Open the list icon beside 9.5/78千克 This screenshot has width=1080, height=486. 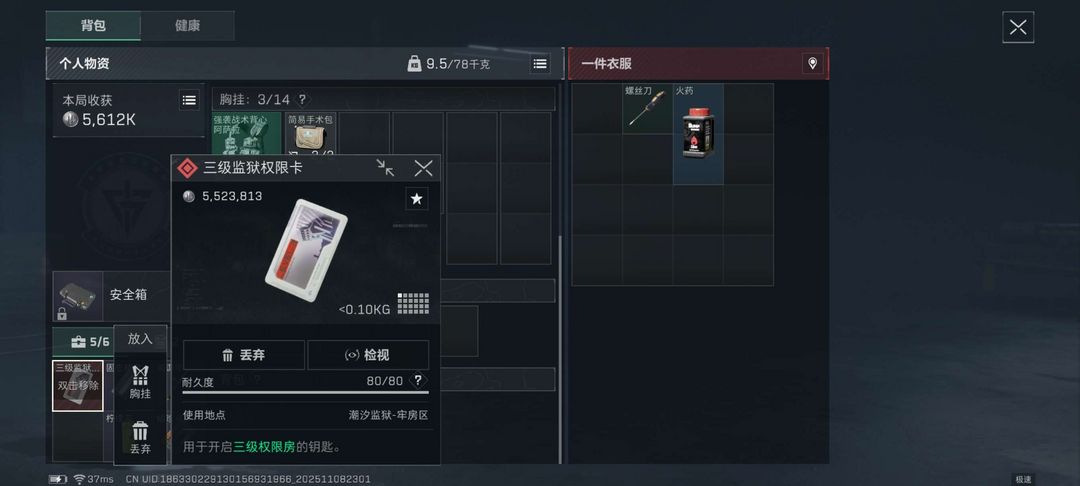[x=540, y=64]
